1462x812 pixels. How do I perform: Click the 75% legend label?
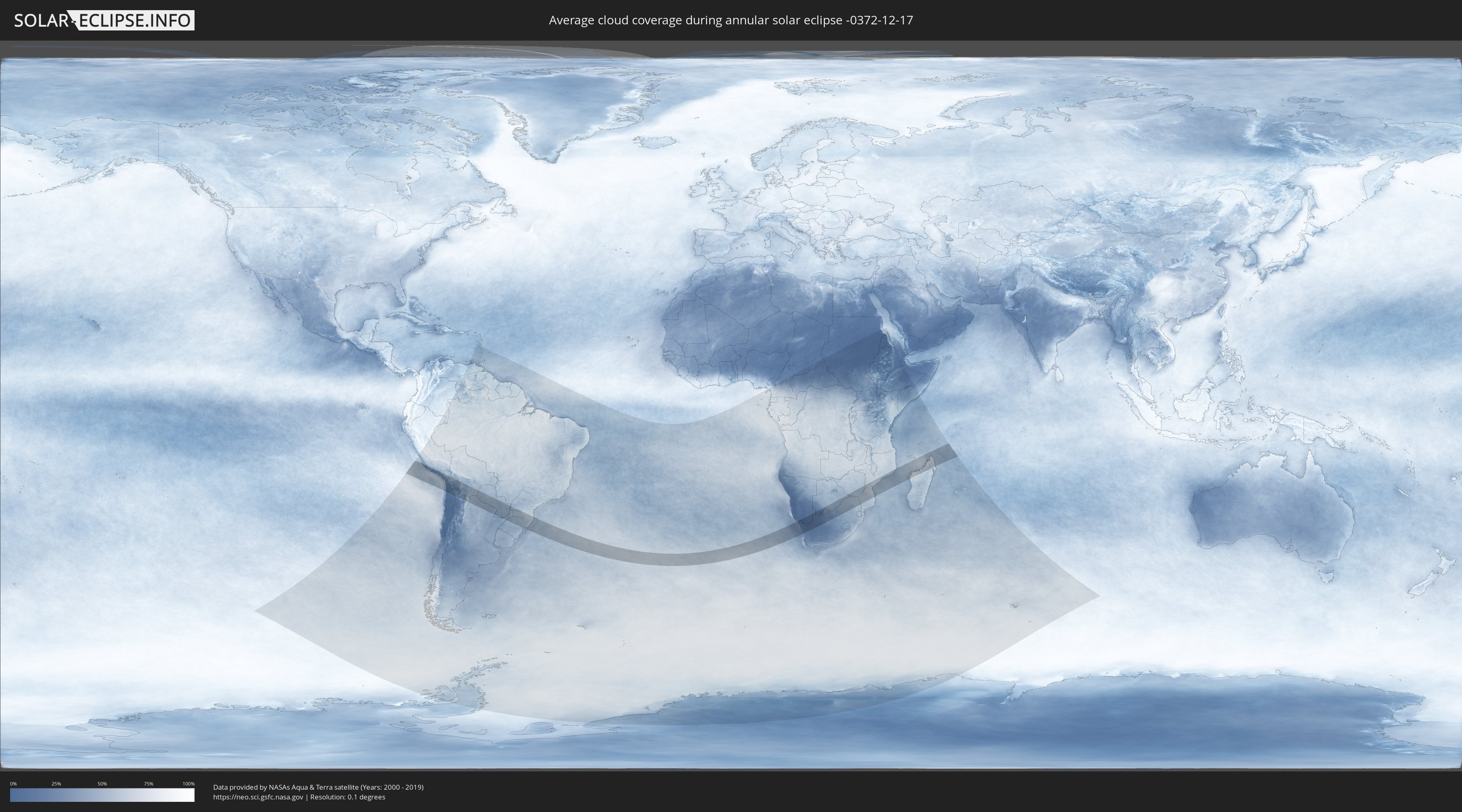[148, 784]
